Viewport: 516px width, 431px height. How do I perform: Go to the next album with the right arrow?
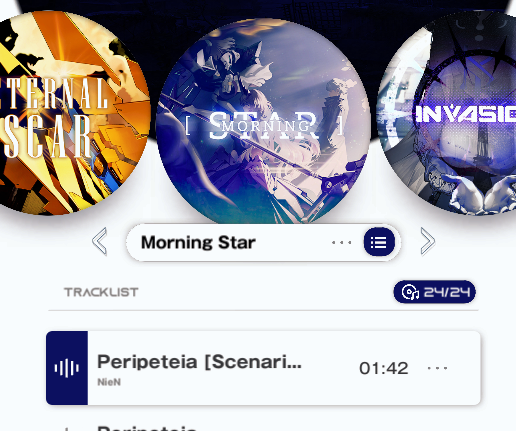pyautogui.click(x=428, y=241)
